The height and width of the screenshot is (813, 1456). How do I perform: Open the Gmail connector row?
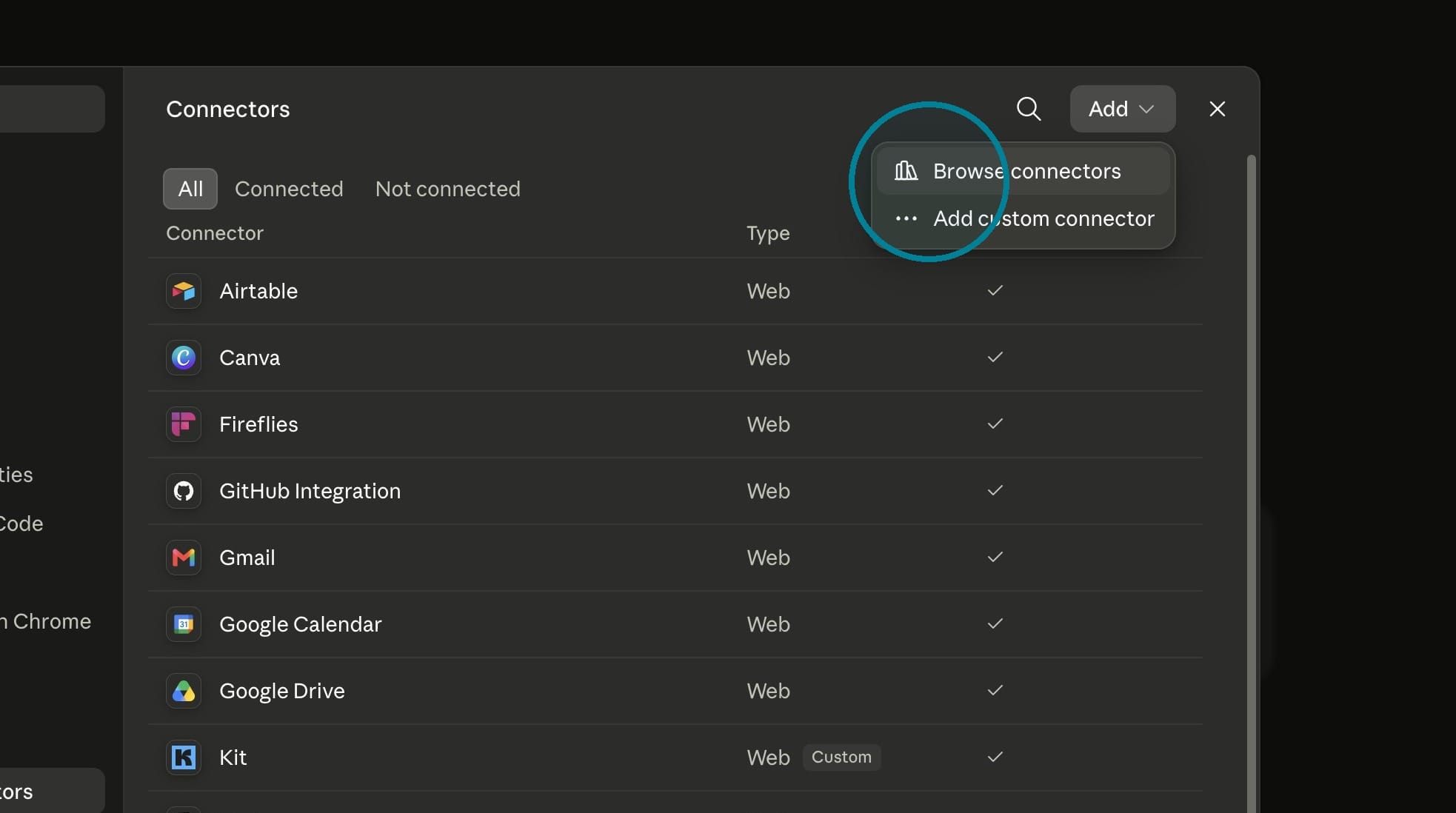675,558
